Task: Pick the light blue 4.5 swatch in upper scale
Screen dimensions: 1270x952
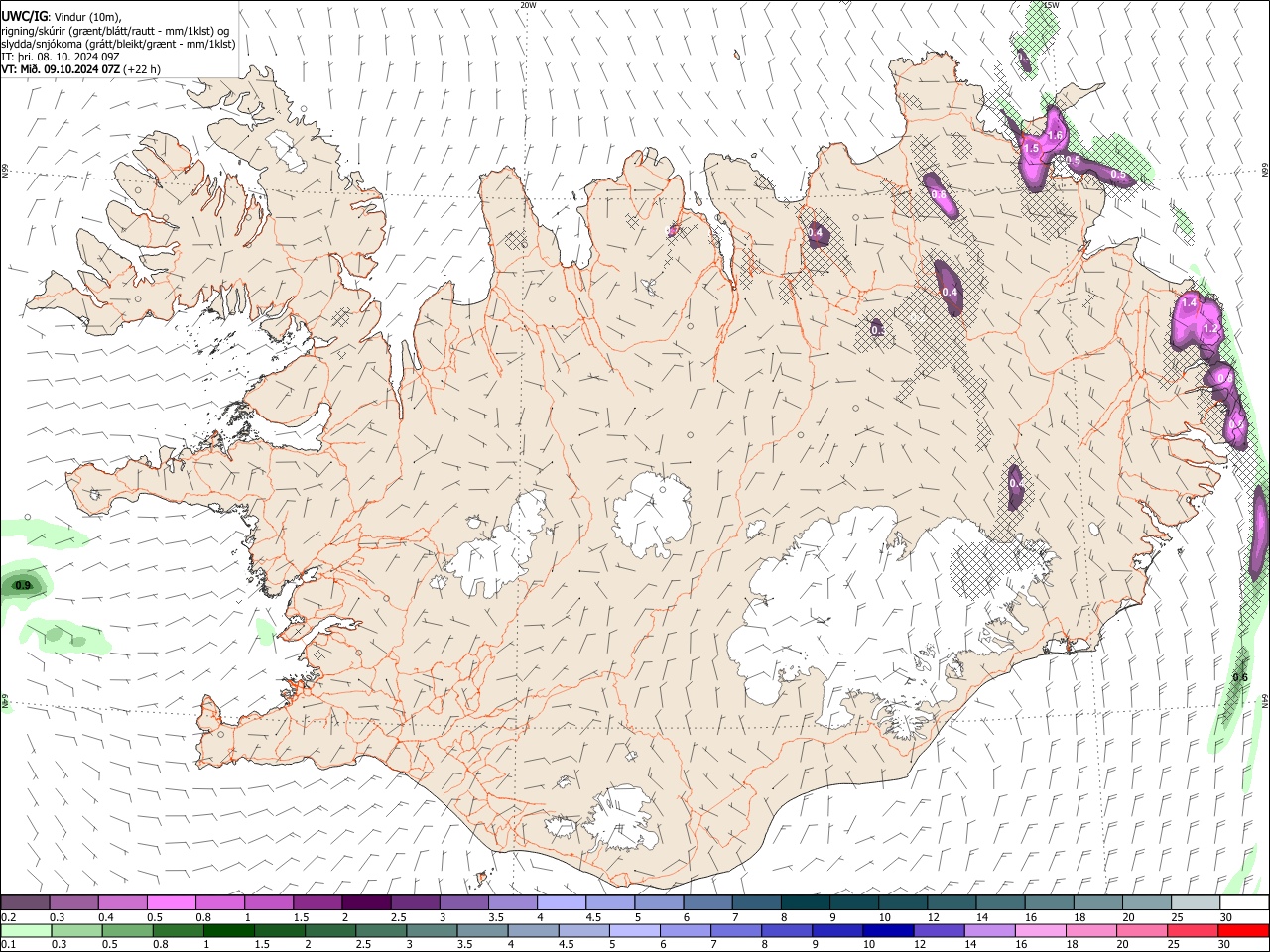Action: (609, 902)
